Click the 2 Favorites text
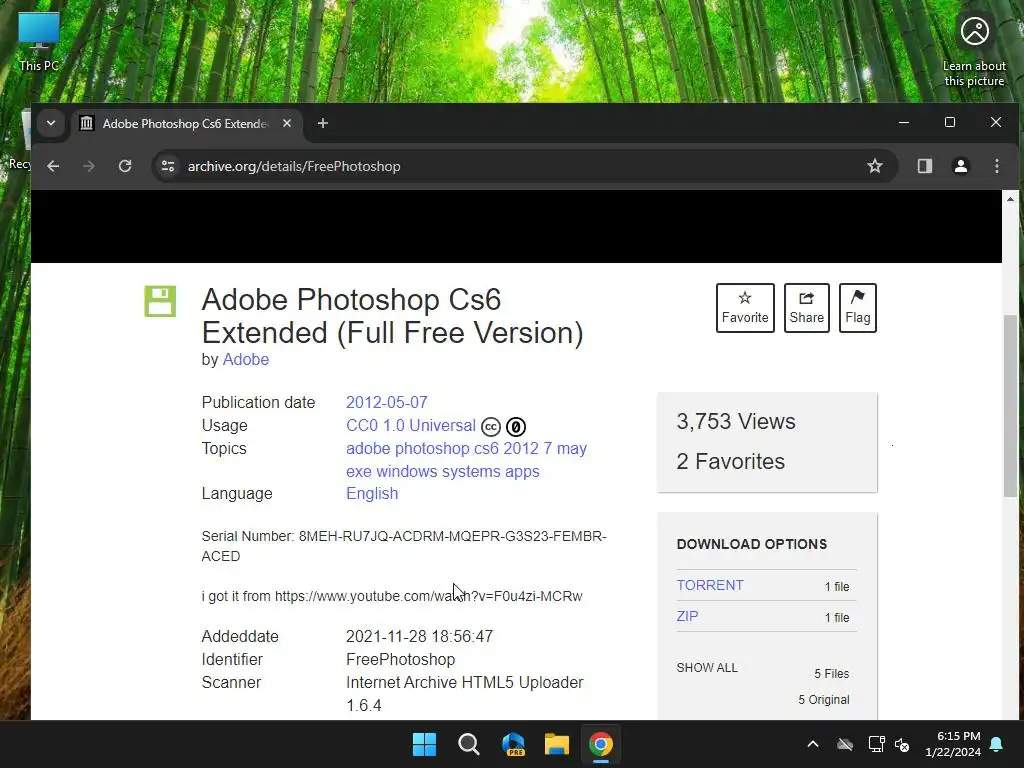The height and width of the screenshot is (768, 1024). click(731, 462)
